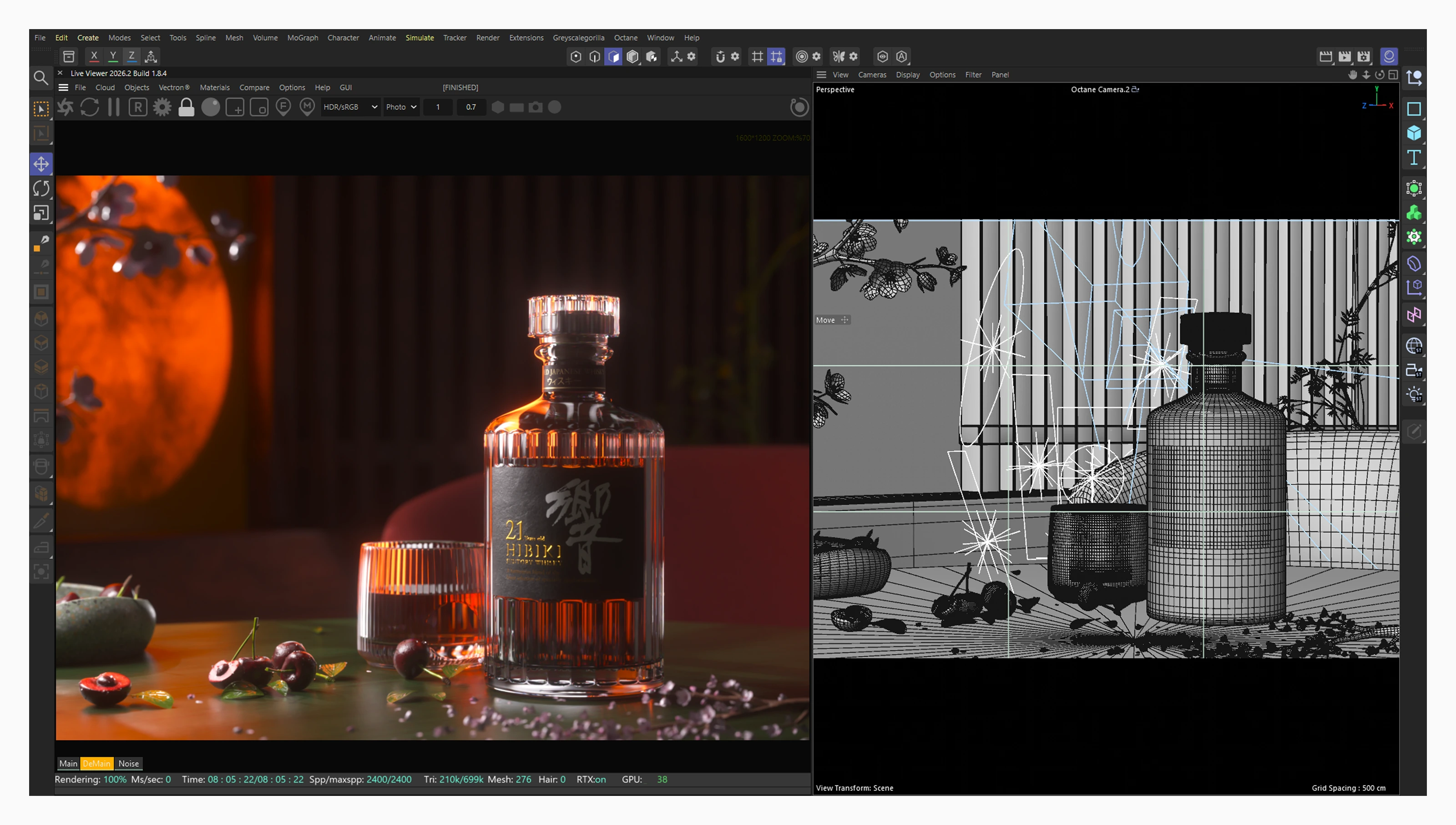Click the Materials menu in Live Viewer
1456x825 pixels.
[x=214, y=87]
